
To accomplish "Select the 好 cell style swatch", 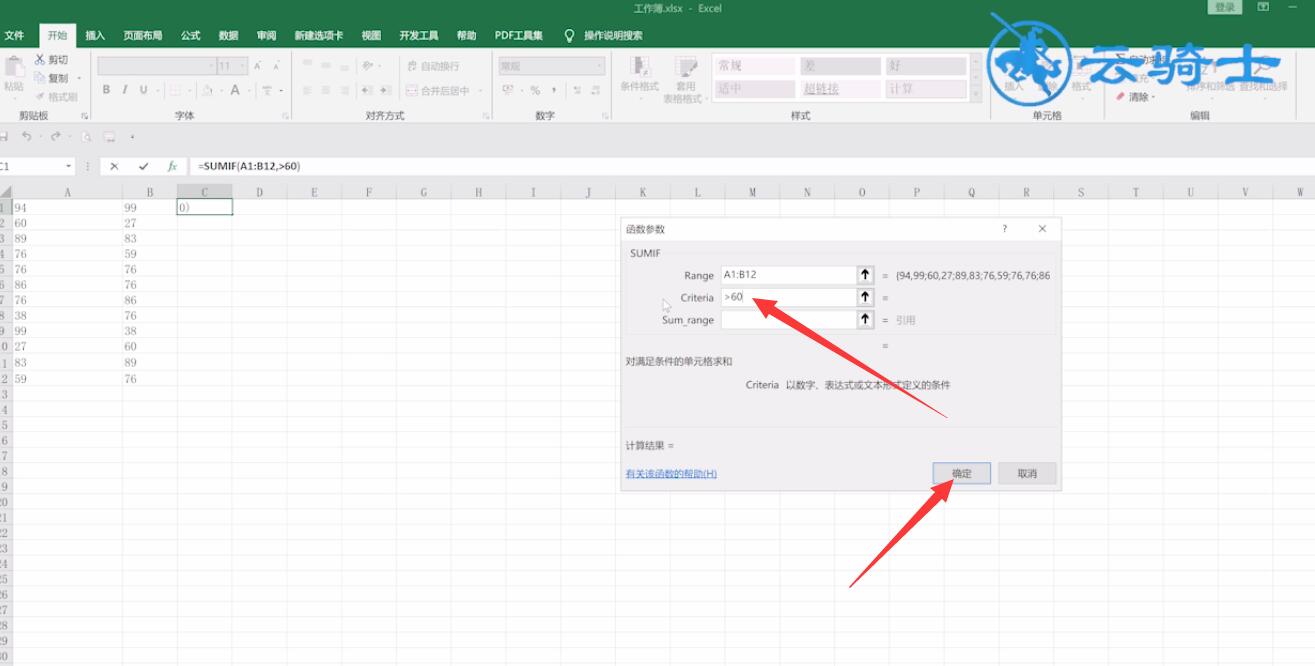I will pos(925,66).
